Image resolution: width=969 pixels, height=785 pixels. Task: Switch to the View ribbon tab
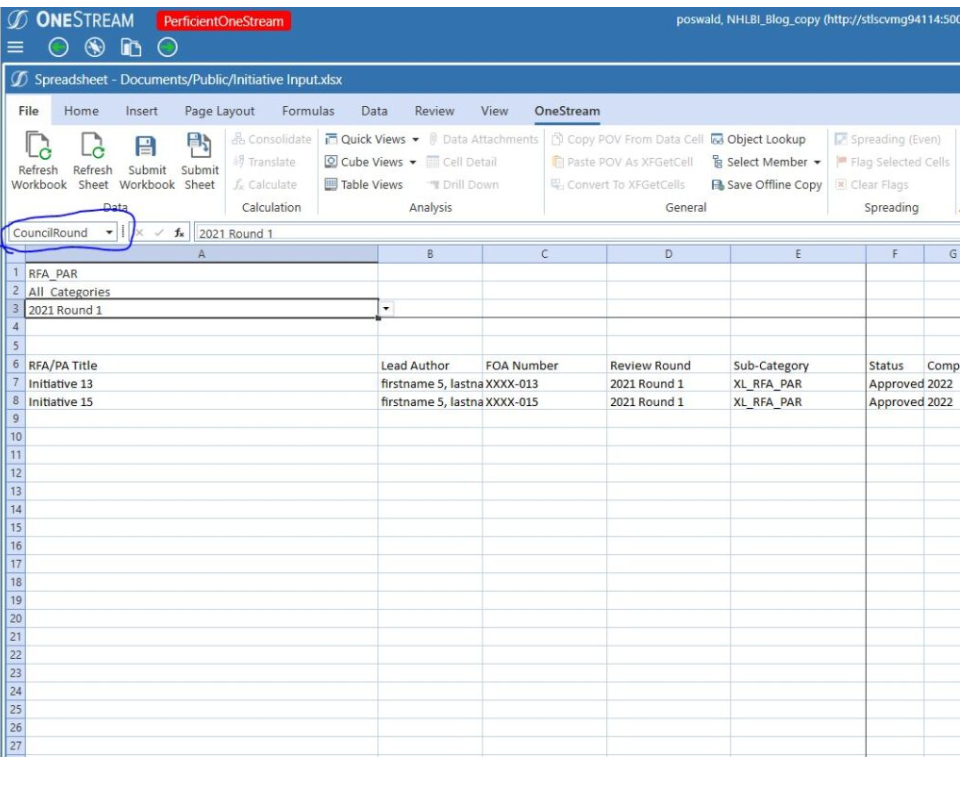pyautogui.click(x=494, y=111)
